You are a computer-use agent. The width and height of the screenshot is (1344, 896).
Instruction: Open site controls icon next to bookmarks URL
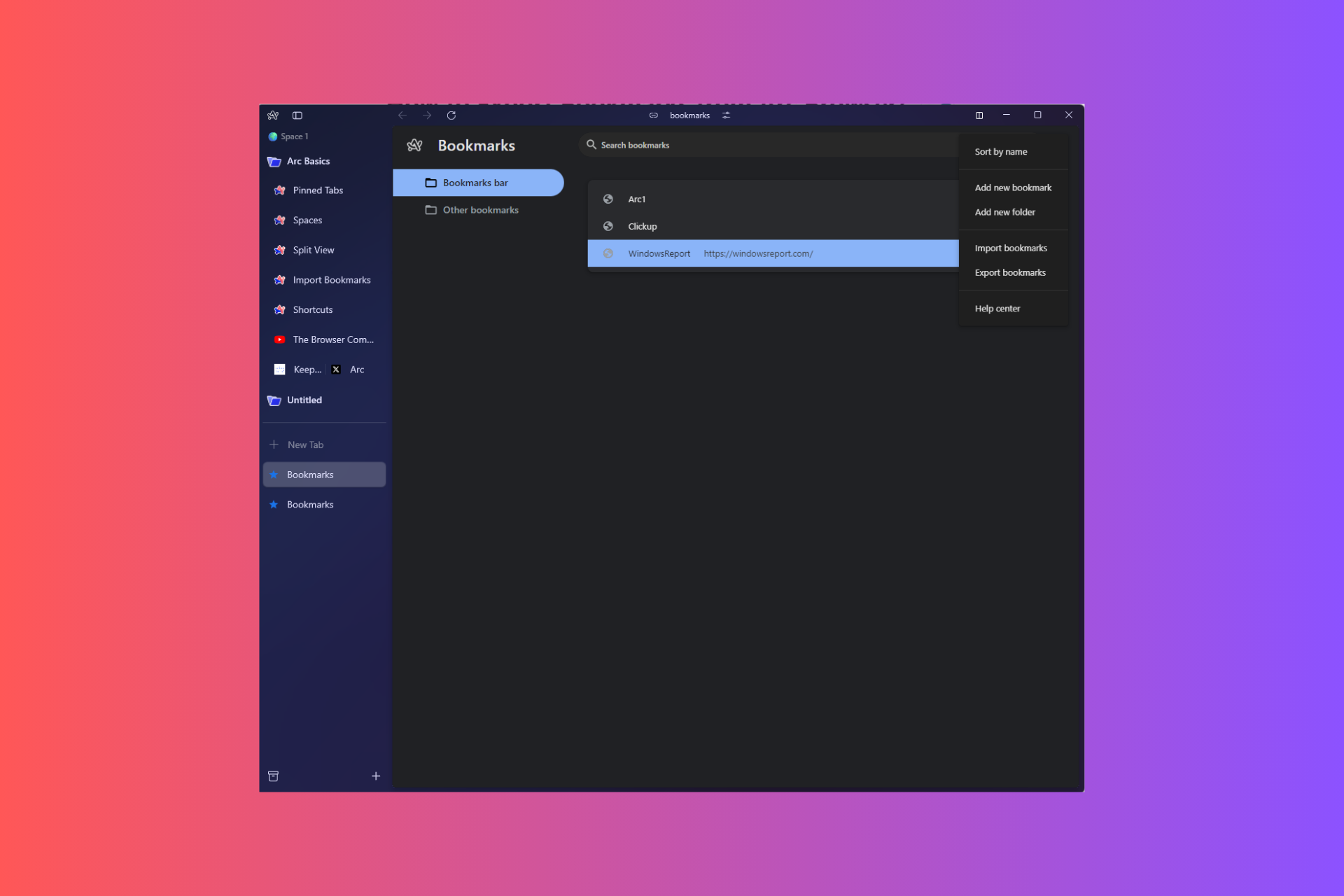727,115
